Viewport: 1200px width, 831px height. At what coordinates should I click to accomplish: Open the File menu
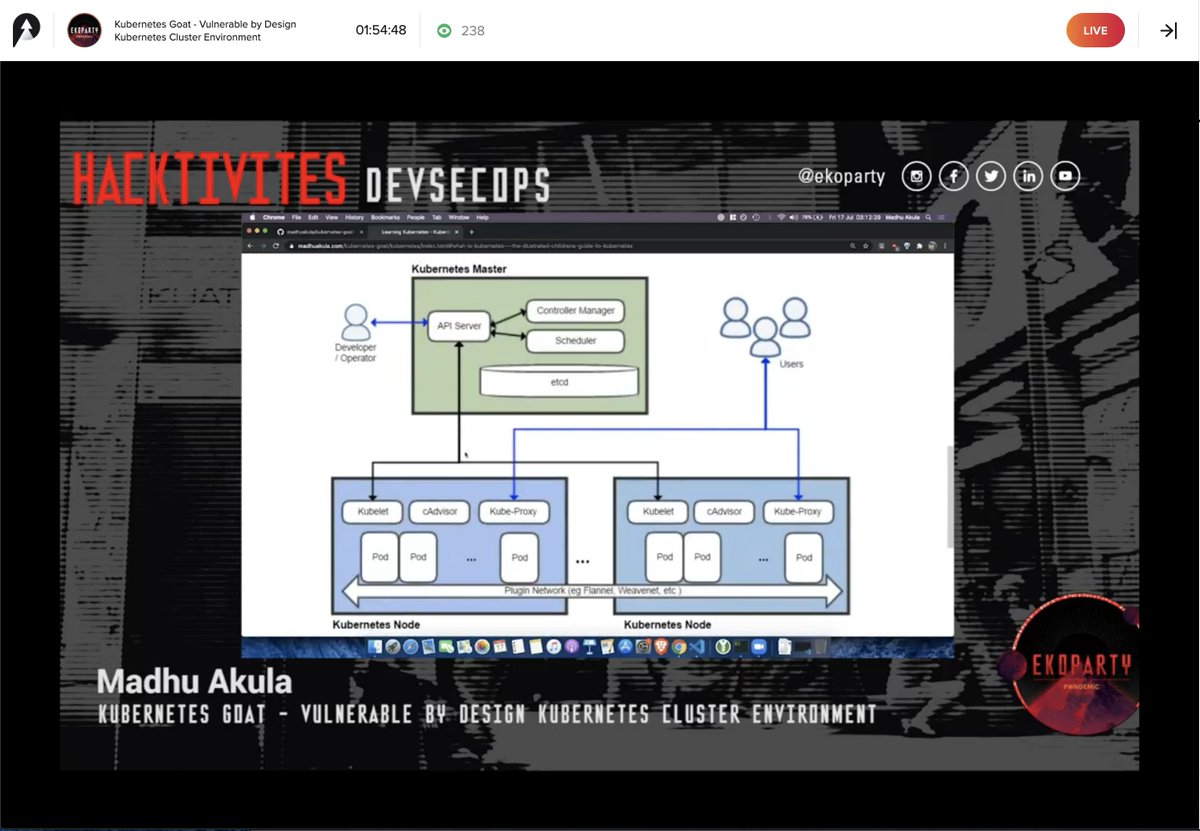296,217
